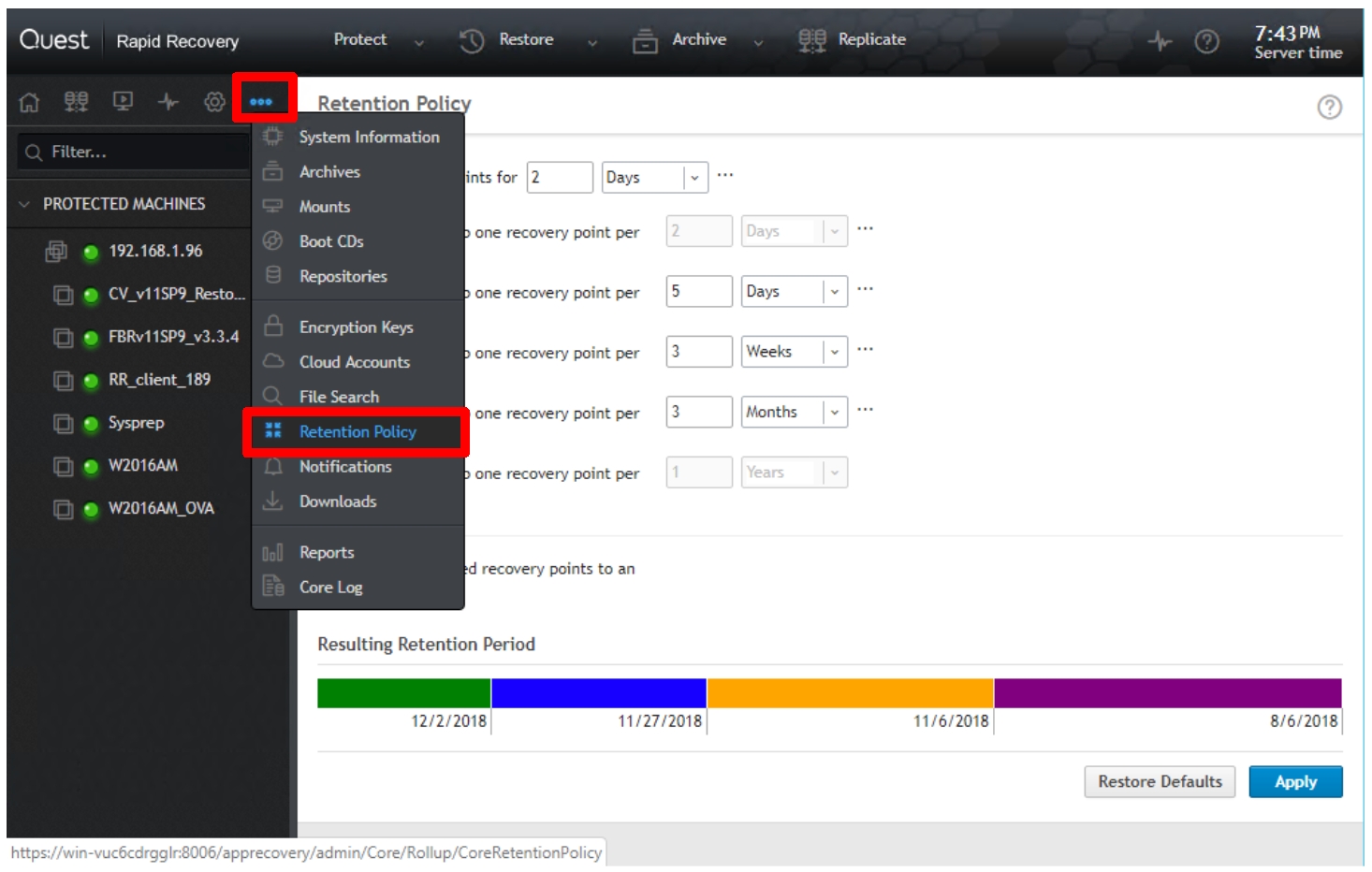1372x872 pixels.
Task: Click the Encryption Keys lock icon
Action: pos(273,326)
